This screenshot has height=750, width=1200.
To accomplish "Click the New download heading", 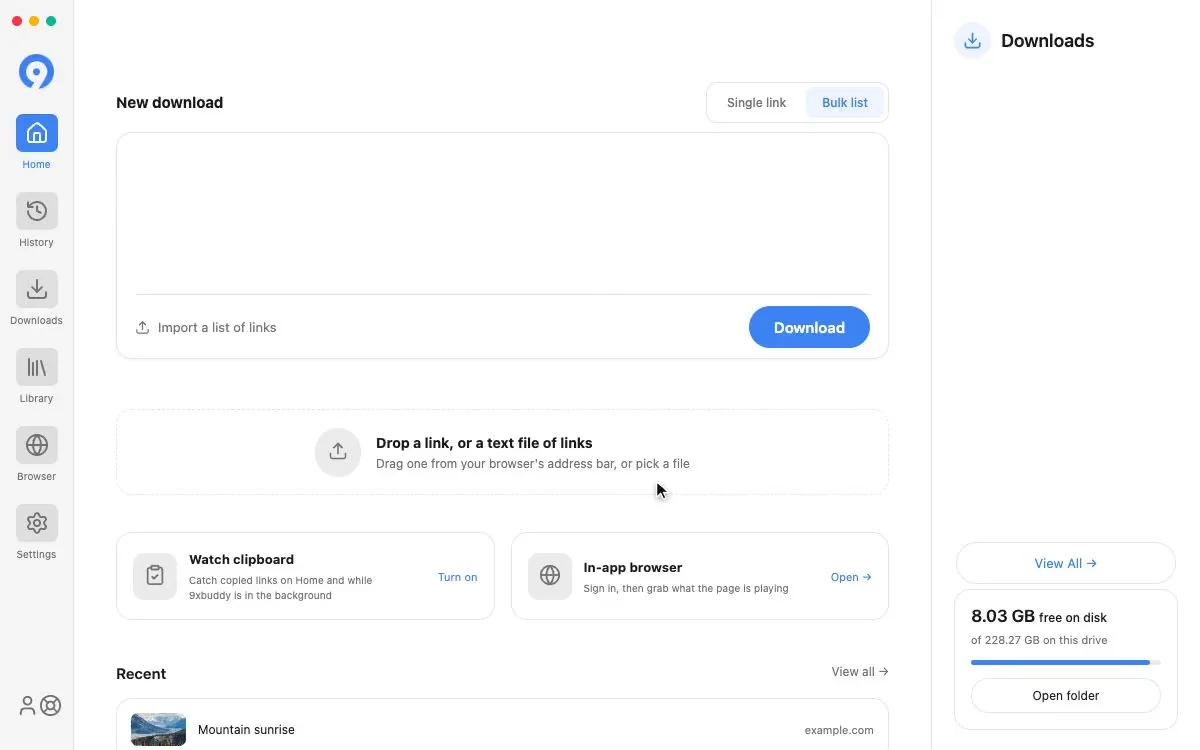I will [x=169, y=103].
